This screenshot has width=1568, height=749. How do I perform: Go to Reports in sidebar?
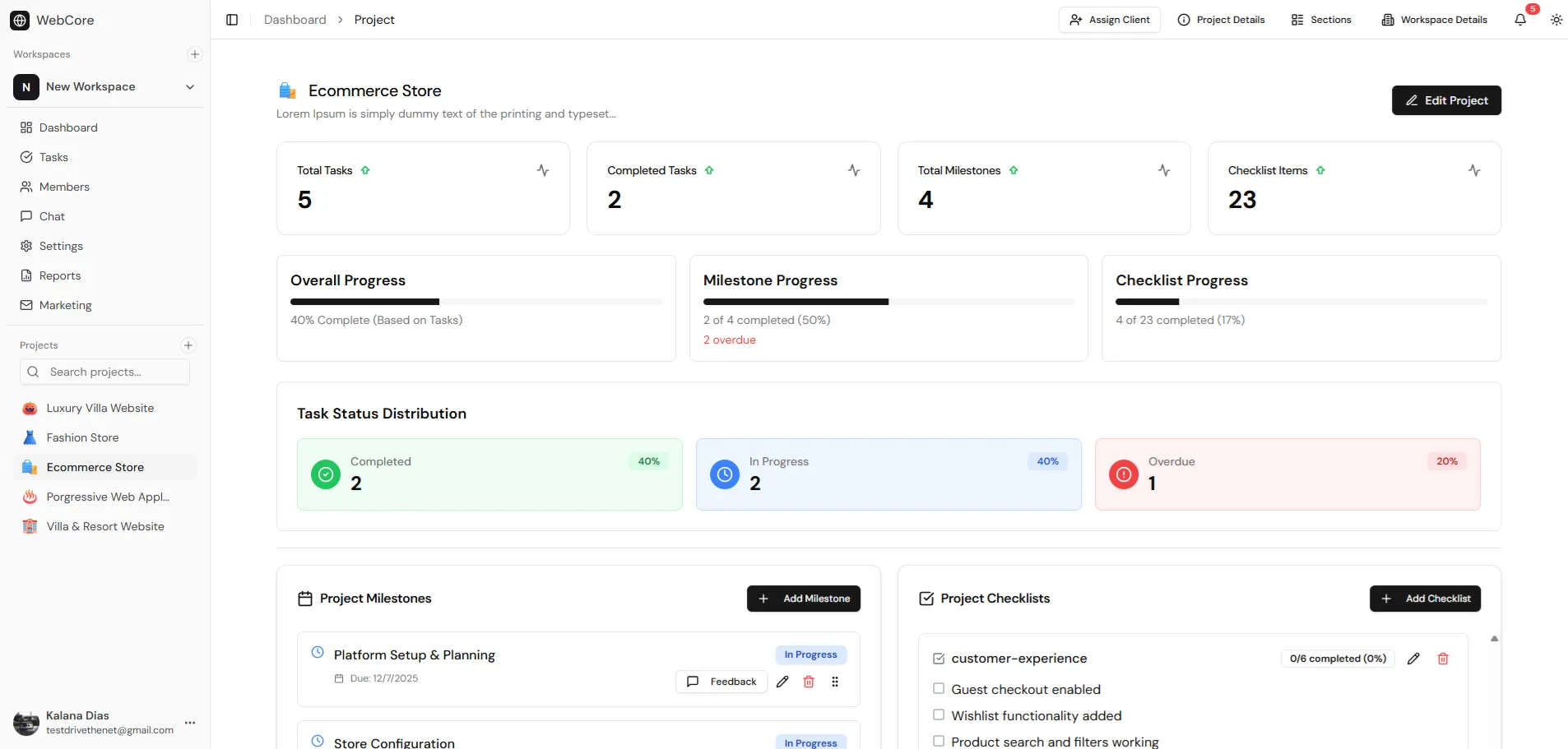pyautogui.click(x=60, y=275)
